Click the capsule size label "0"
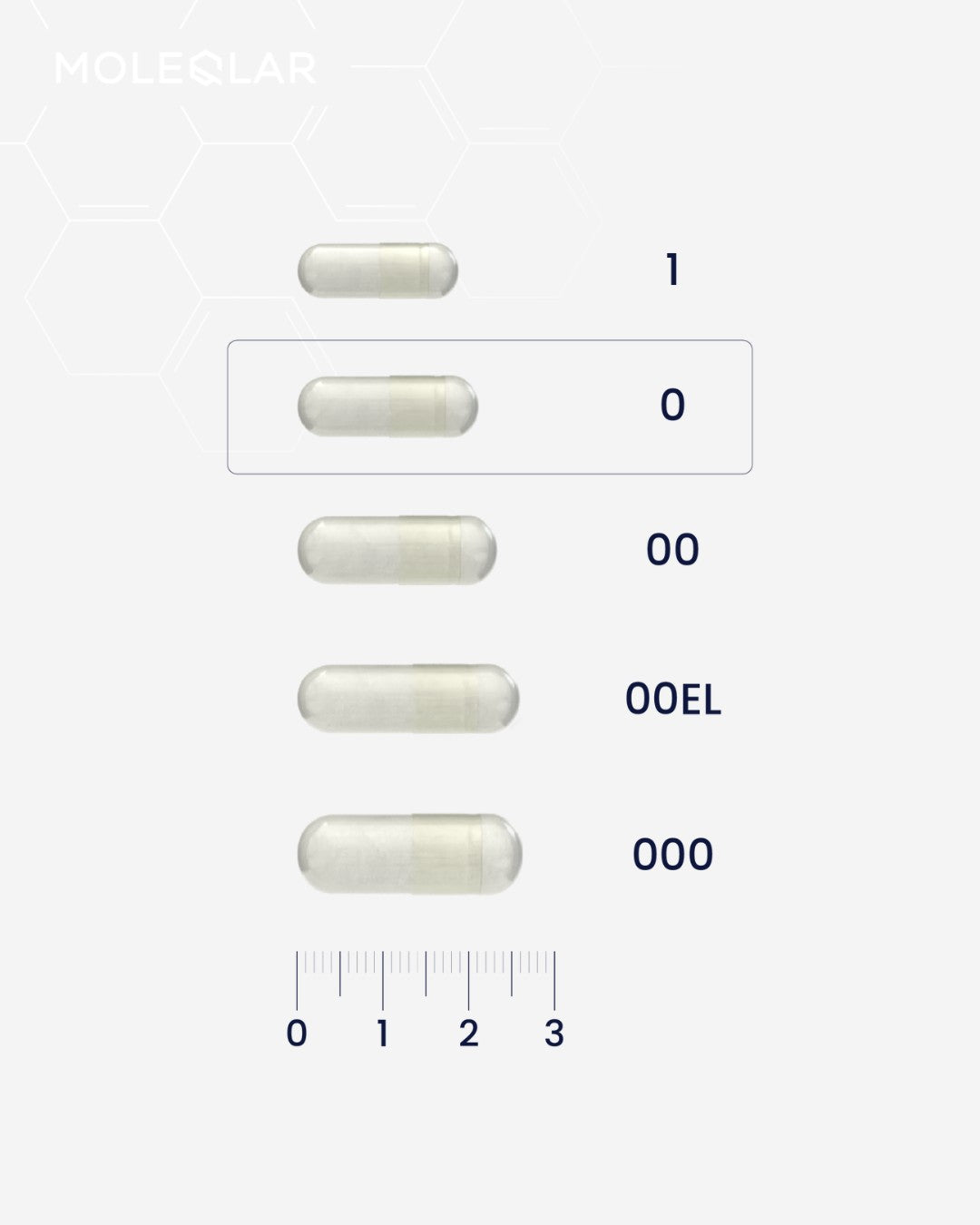The image size is (980, 1225). pos(672,406)
